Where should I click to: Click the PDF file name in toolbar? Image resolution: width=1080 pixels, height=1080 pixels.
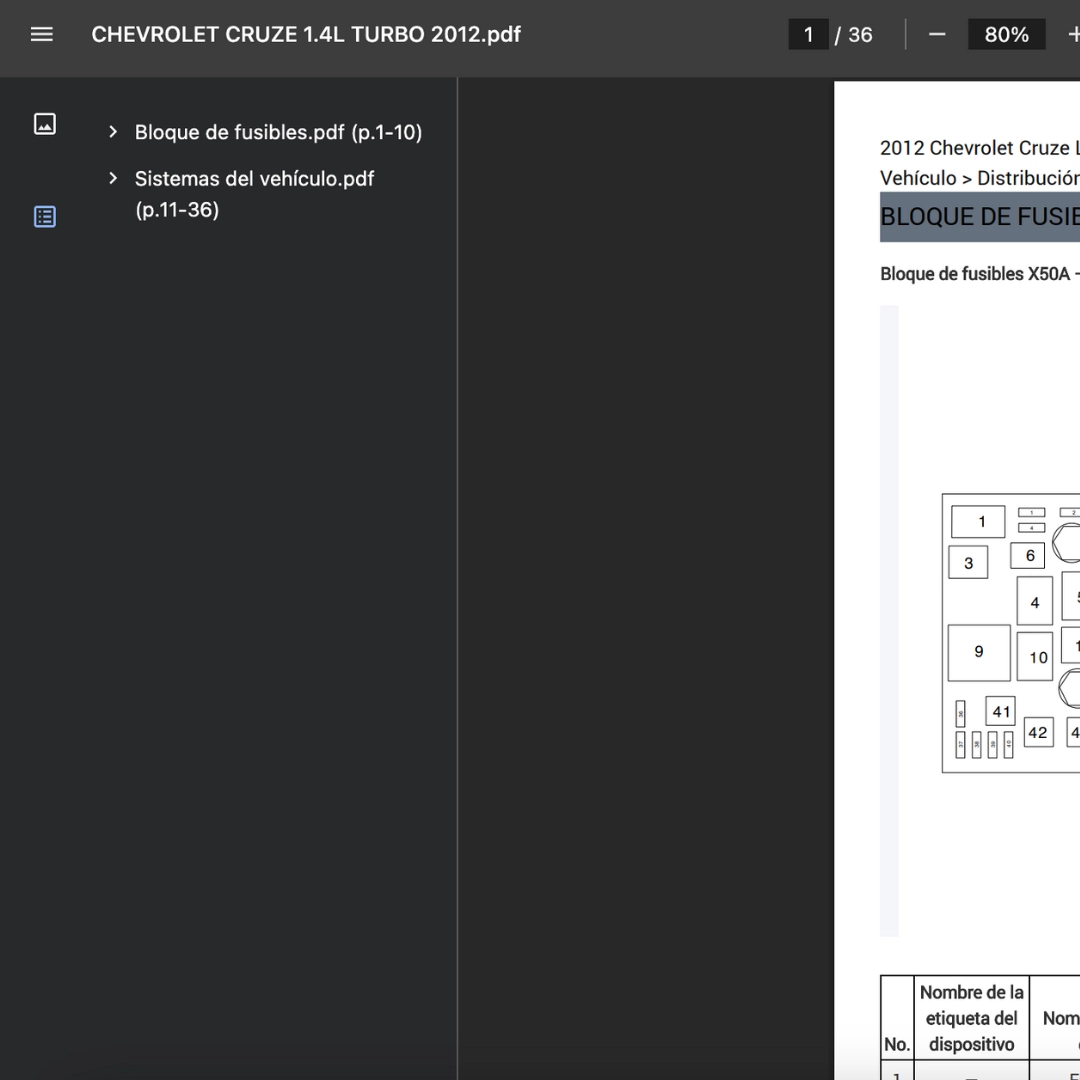tap(306, 35)
